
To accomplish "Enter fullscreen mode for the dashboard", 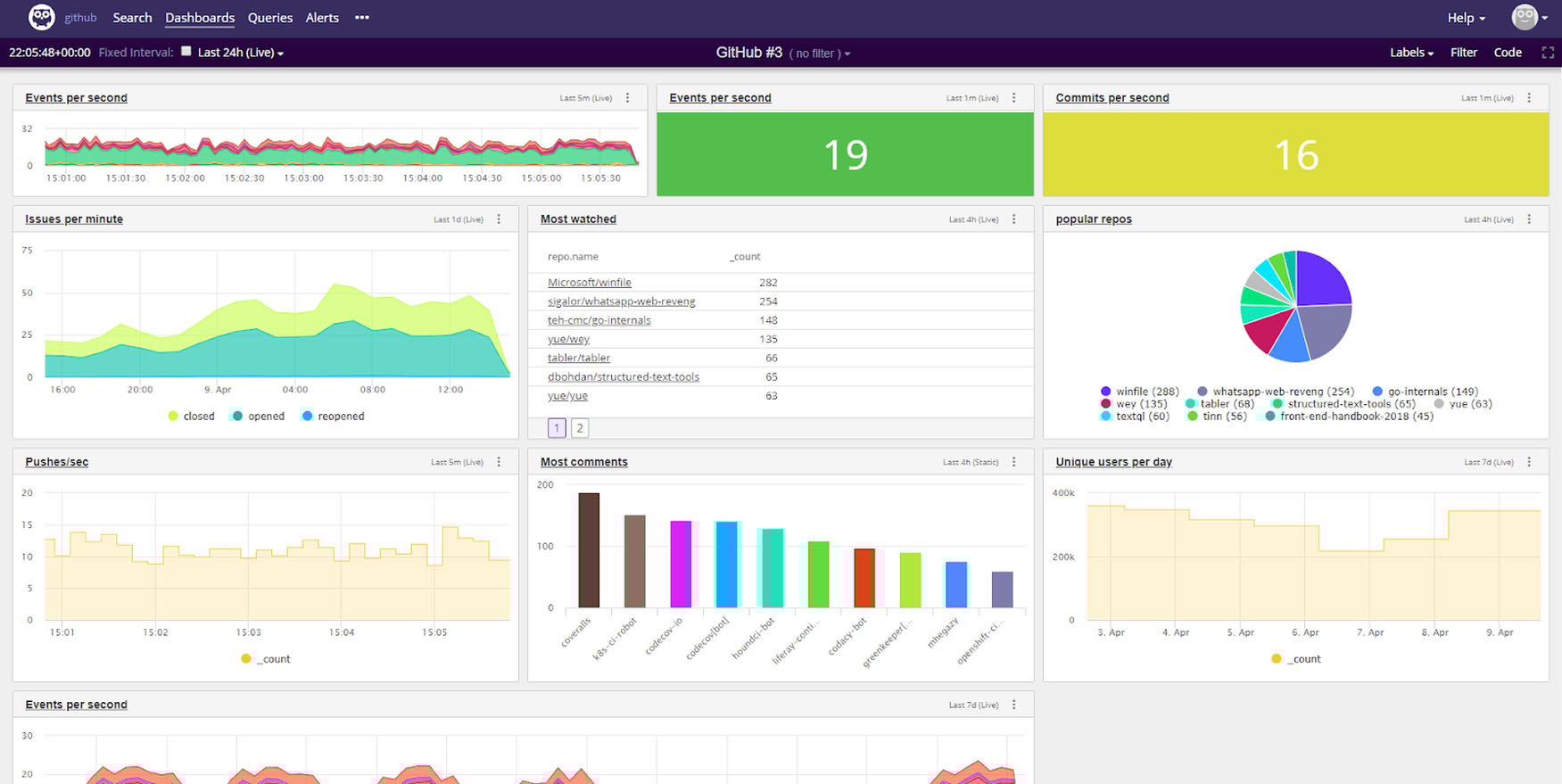I will click(x=1548, y=53).
